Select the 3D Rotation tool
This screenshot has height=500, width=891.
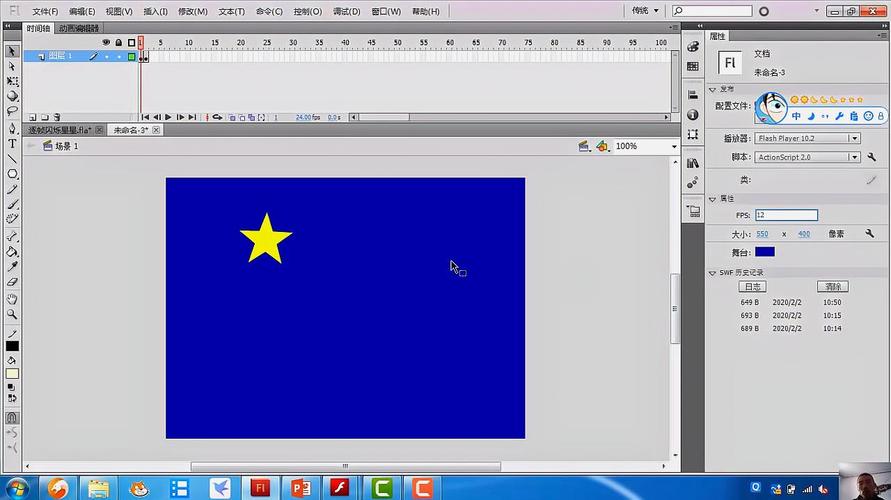pyautogui.click(x=11, y=96)
